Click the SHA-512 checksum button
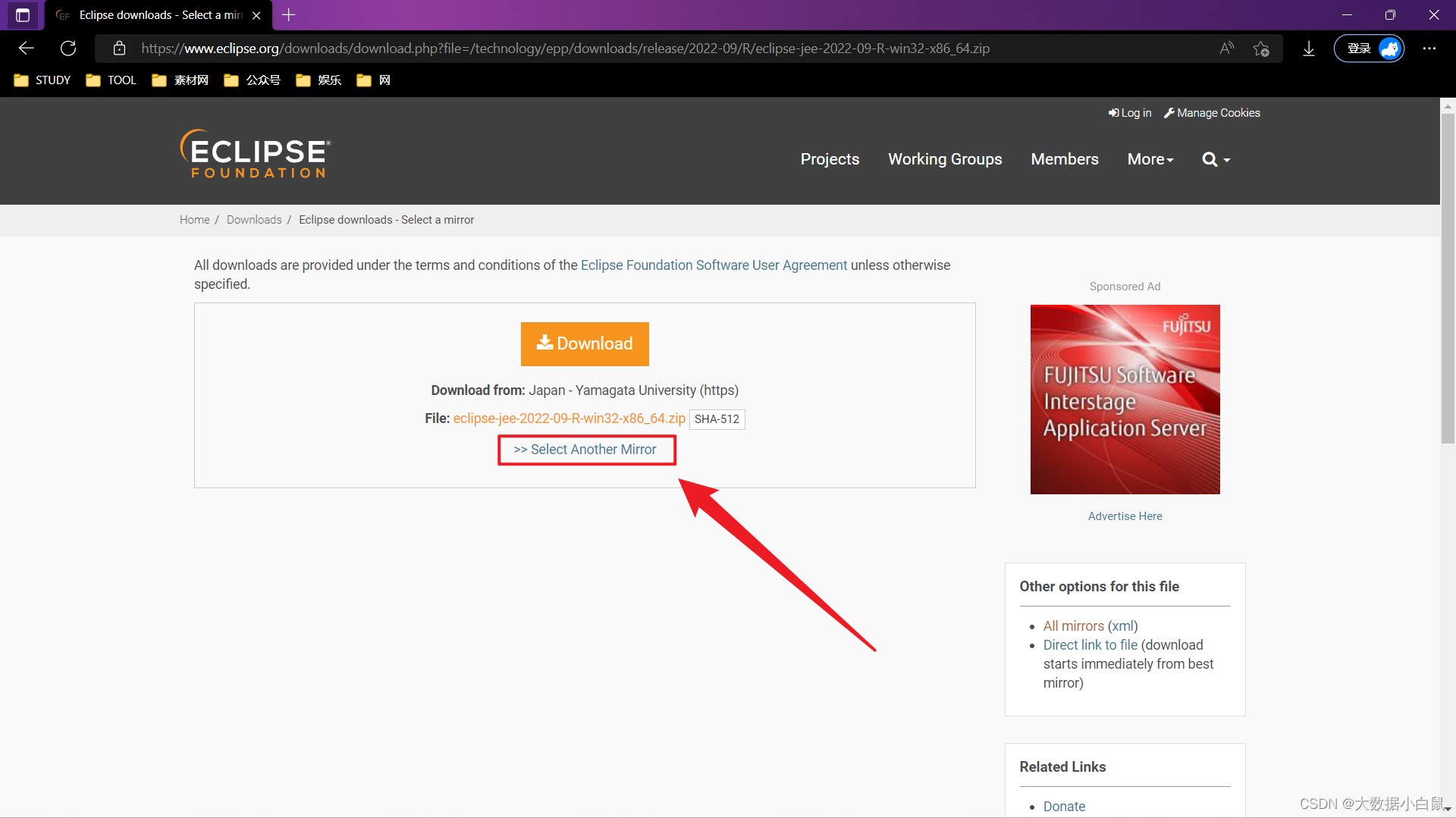The image size is (1456, 818). pyautogui.click(x=717, y=419)
